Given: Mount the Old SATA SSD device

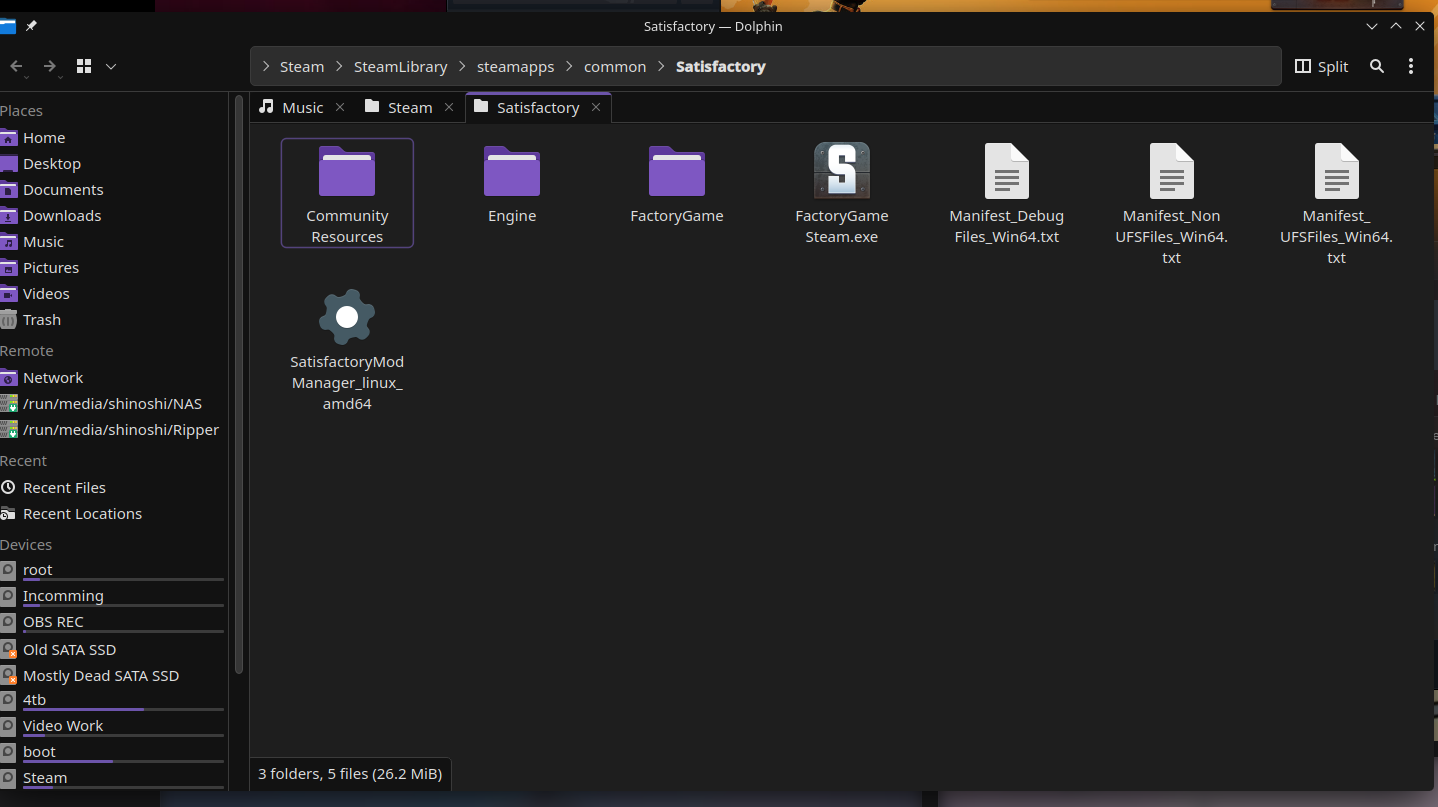Looking at the screenshot, I should click(x=112, y=650).
